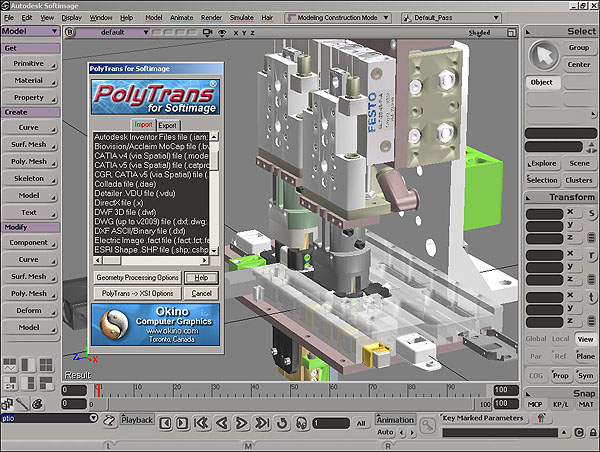Switch to the Import tab in PolyTrans
This screenshot has width=600, height=452.
143,125
